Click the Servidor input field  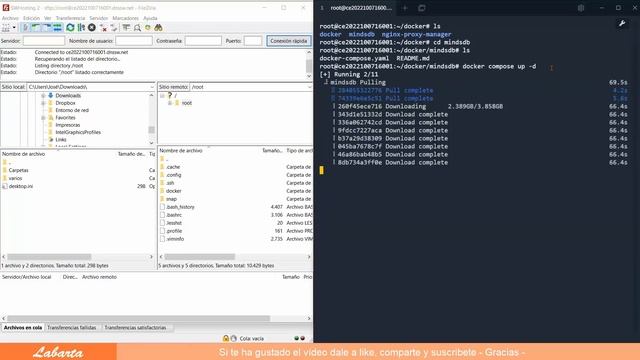[x=44, y=41]
